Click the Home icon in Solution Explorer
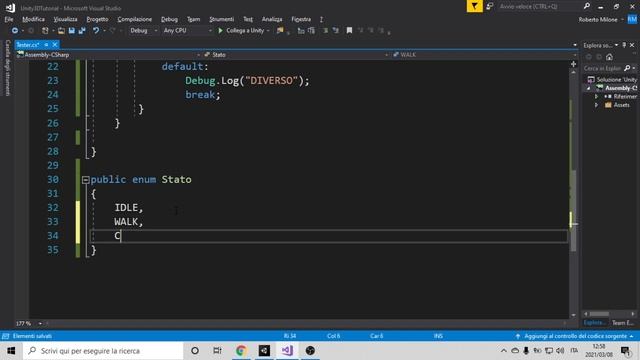 coord(609,57)
